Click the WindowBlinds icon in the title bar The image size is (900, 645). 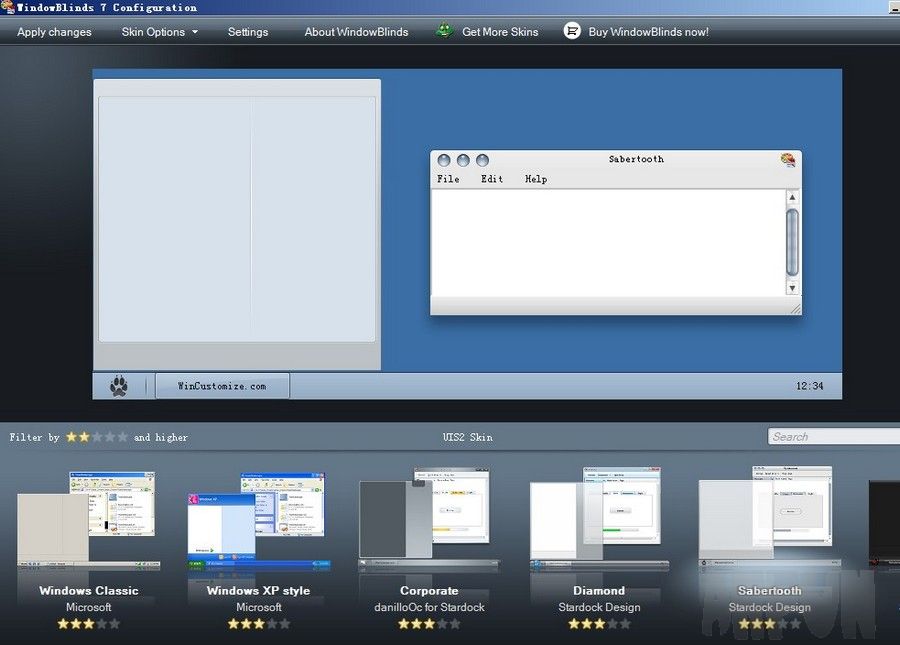tap(8, 7)
